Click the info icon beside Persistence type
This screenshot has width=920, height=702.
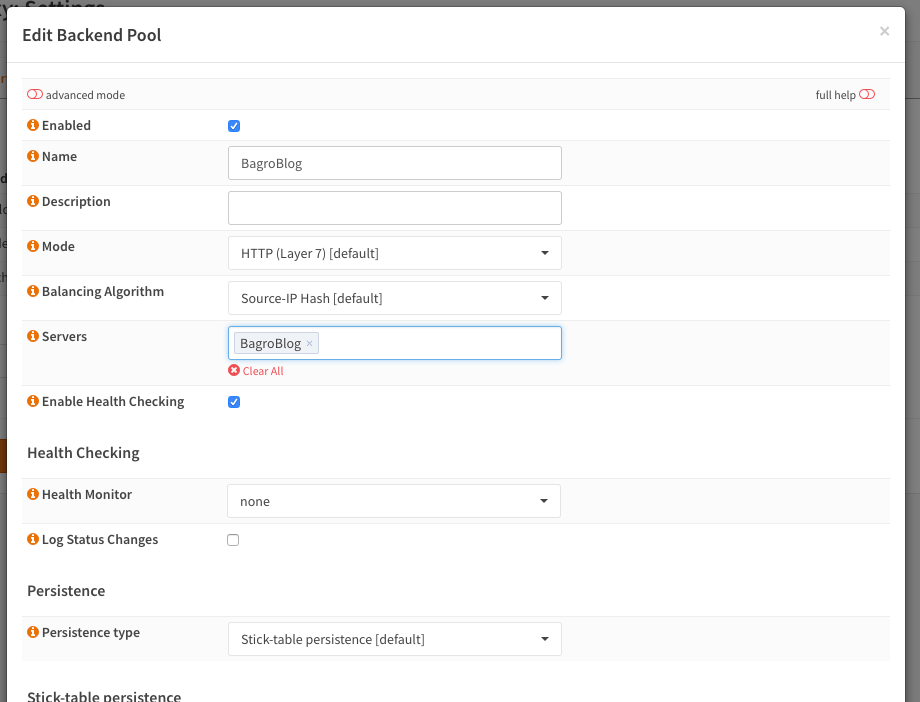click(33, 633)
